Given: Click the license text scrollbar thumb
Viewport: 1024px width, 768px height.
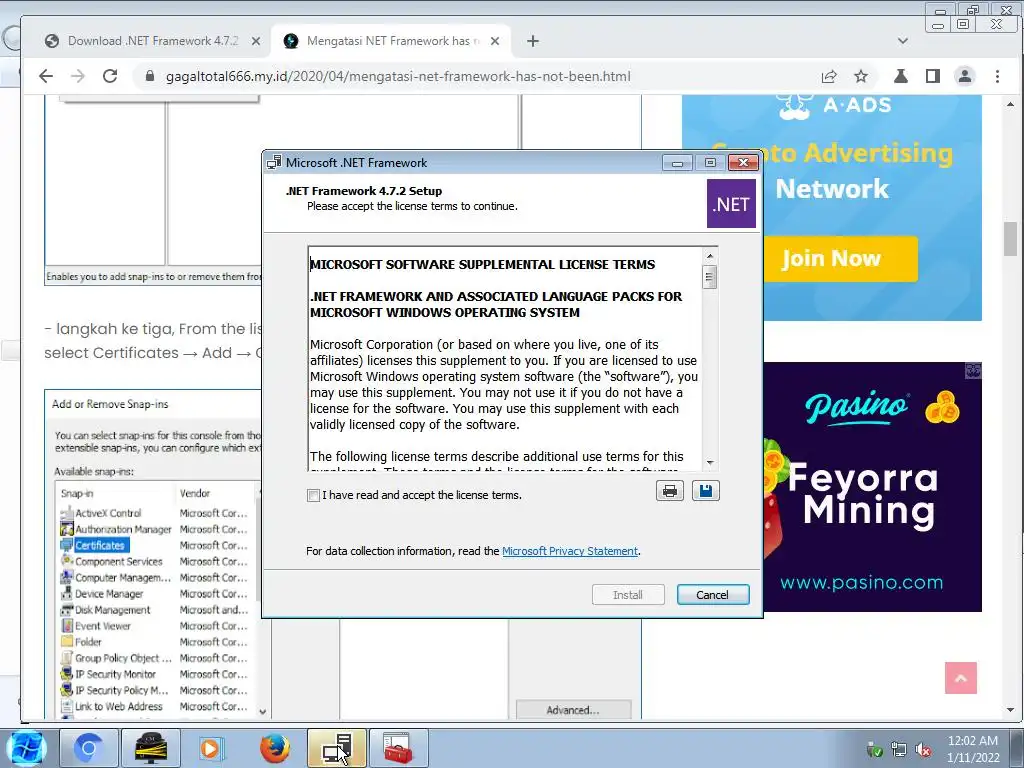Looking at the screenshot, I should 710,278.
